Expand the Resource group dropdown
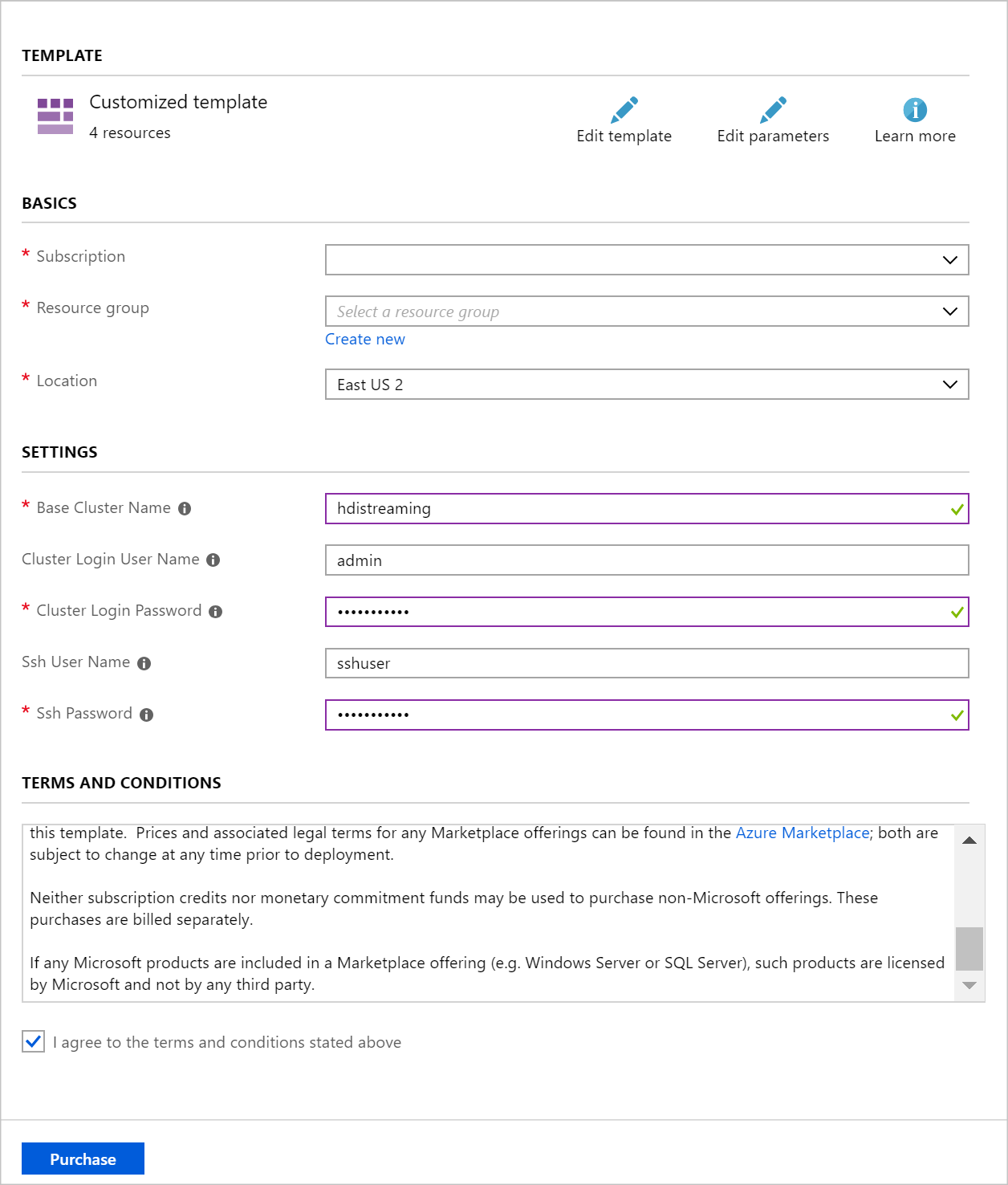Screen dimensions: 1008x1185 coord(646,312)
